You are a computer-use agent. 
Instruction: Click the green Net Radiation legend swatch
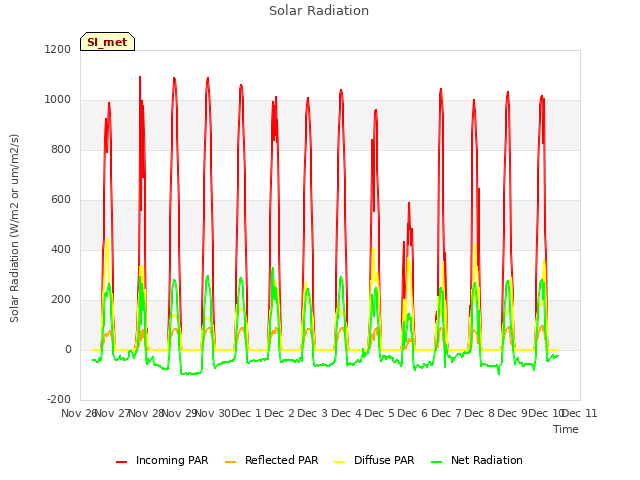437,462
